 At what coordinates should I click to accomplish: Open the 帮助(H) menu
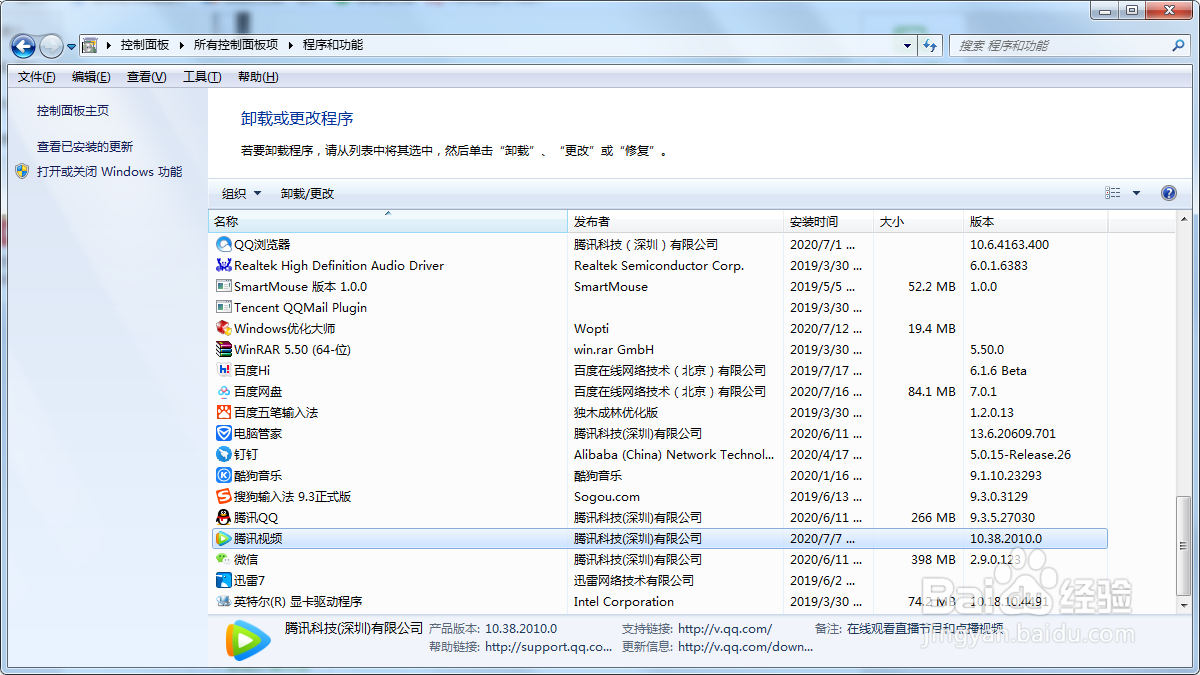(258, 77)
